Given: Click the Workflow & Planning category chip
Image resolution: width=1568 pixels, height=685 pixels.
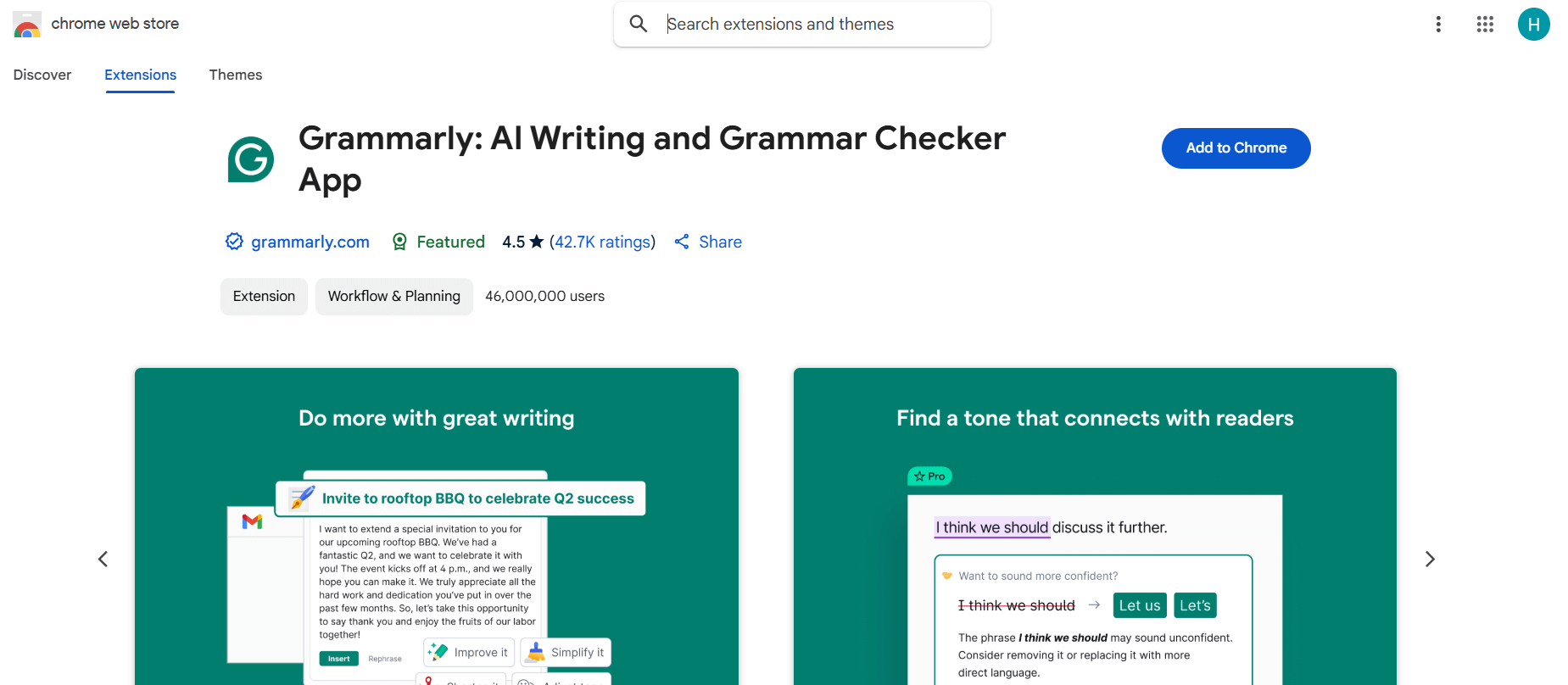Looking at the screenshot, I should pyautogui.click(x=393, y=296).
